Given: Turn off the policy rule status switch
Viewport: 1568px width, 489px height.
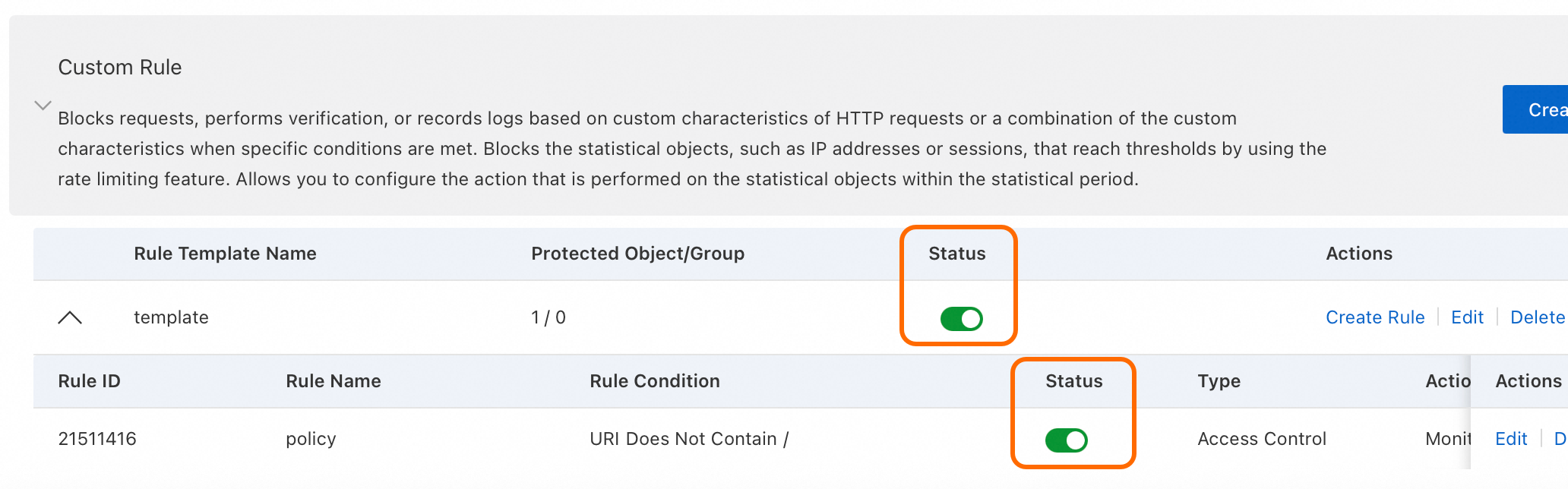Looking at the screenshot, I should (x=1066, y=440).
